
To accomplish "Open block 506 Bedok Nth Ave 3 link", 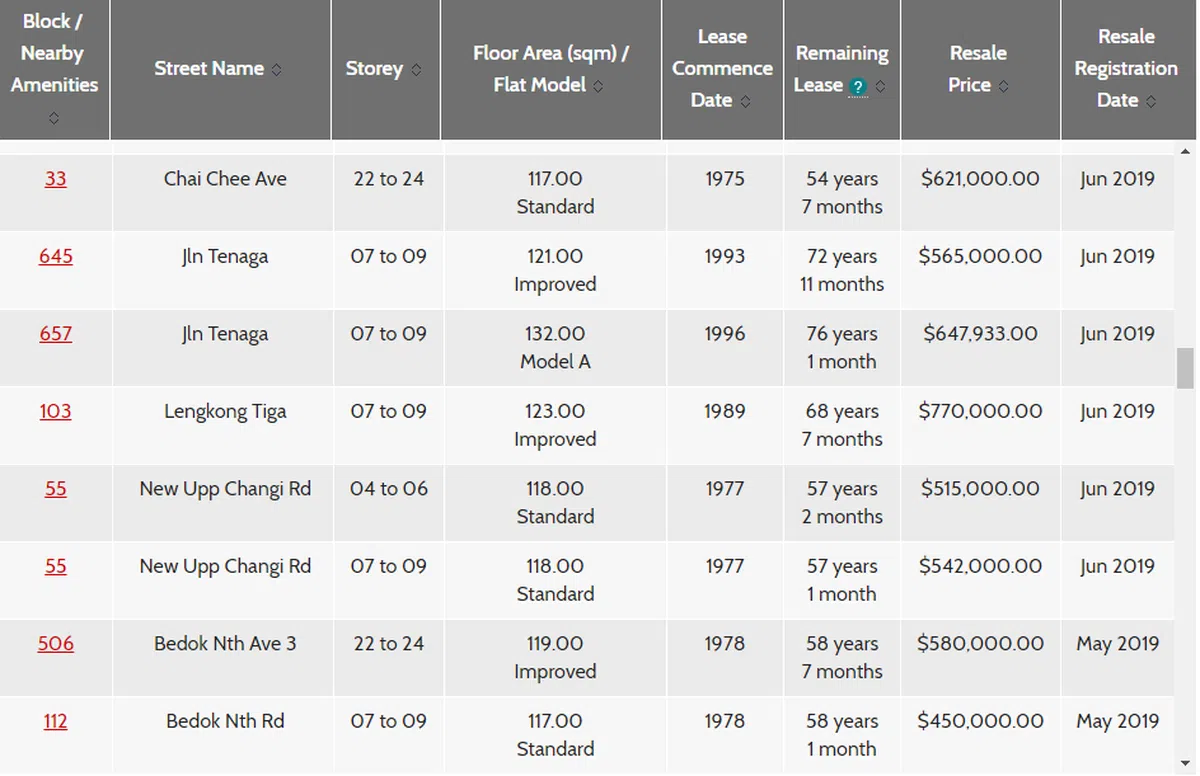I will (x=55, y=644).
